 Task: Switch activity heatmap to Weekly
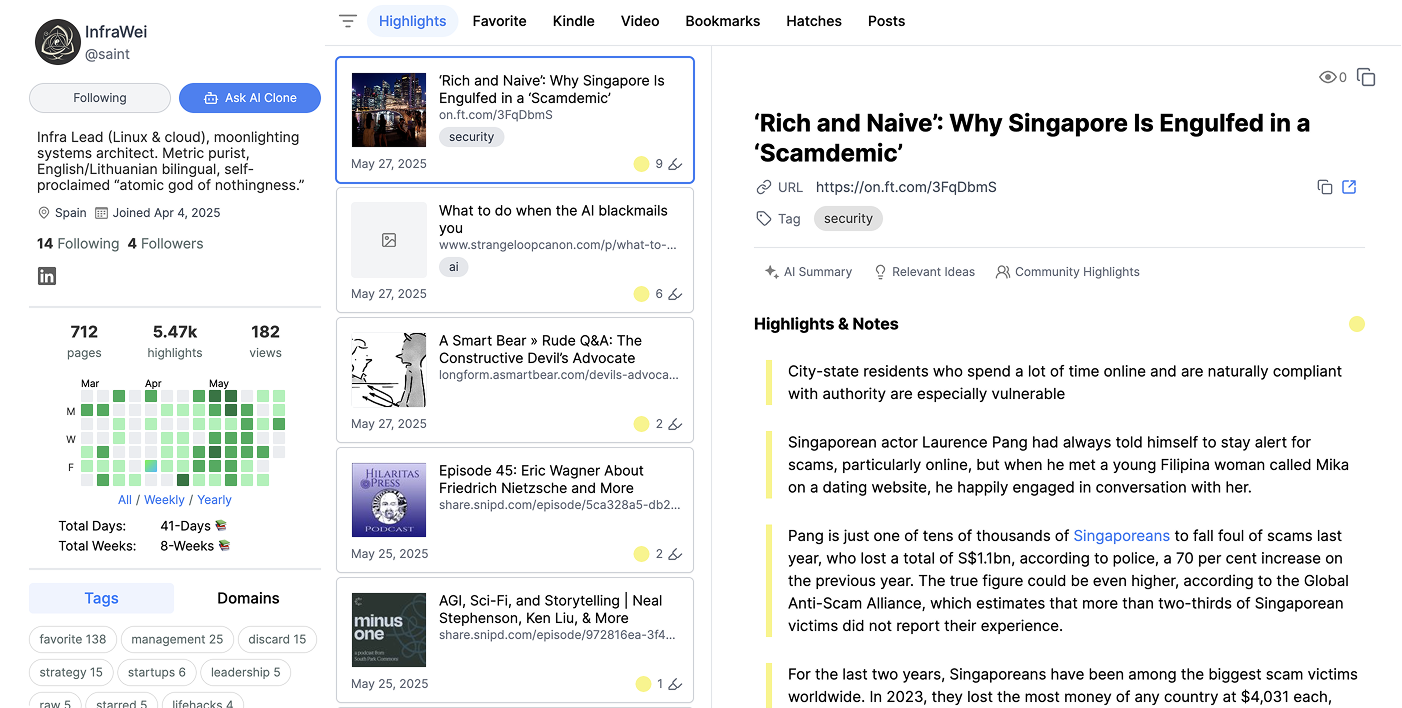point(164,500)
